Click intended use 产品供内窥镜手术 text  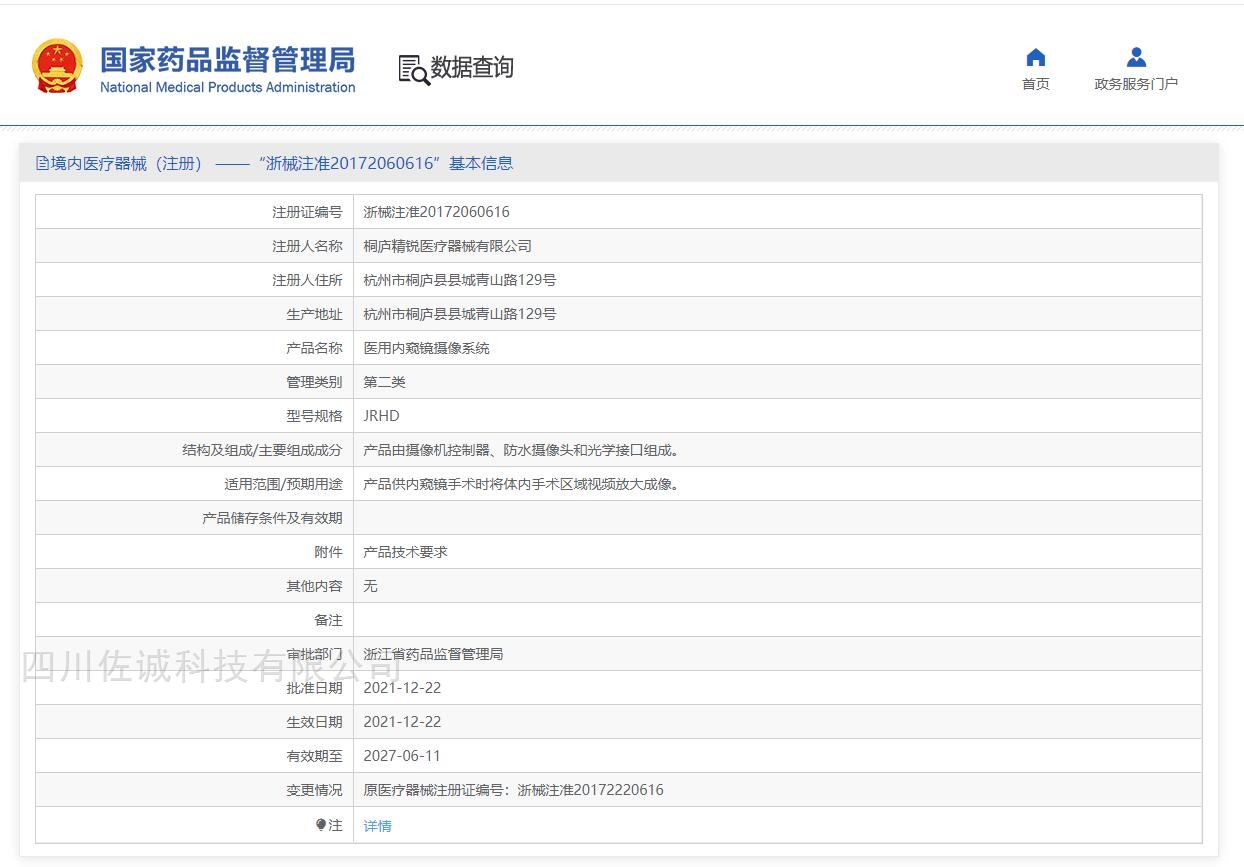pos(521,484)
